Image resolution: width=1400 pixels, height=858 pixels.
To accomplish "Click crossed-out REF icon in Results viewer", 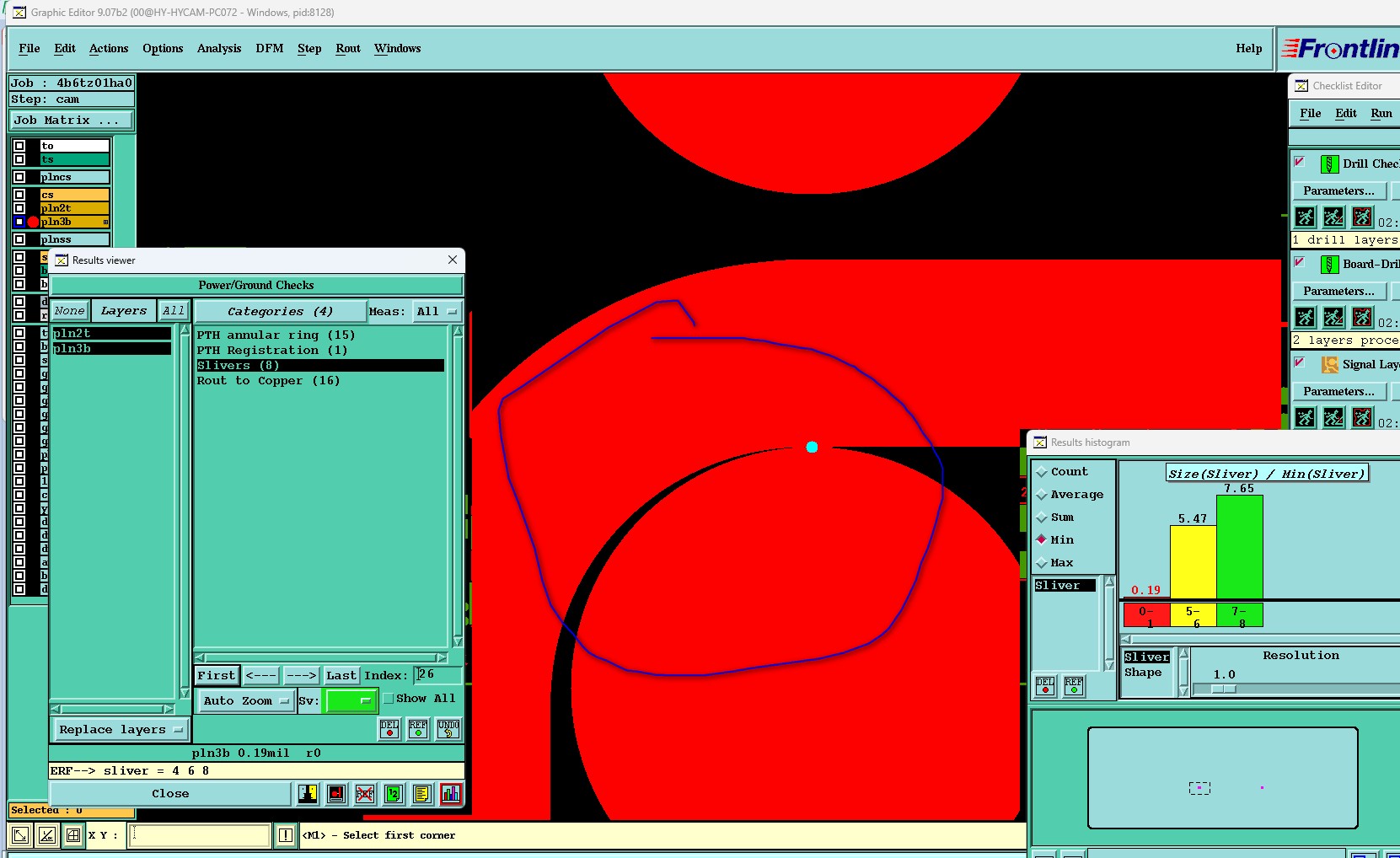I will (x=365, y=794).
